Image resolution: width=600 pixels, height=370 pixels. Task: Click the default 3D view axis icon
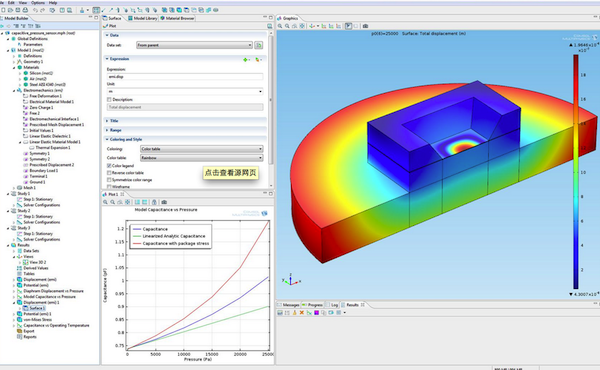point(312,26)
